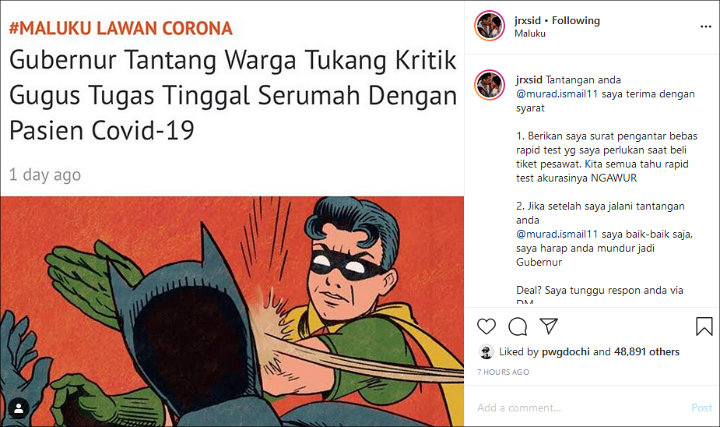Open the pwgdochi liker profile link

coord(566,352)
